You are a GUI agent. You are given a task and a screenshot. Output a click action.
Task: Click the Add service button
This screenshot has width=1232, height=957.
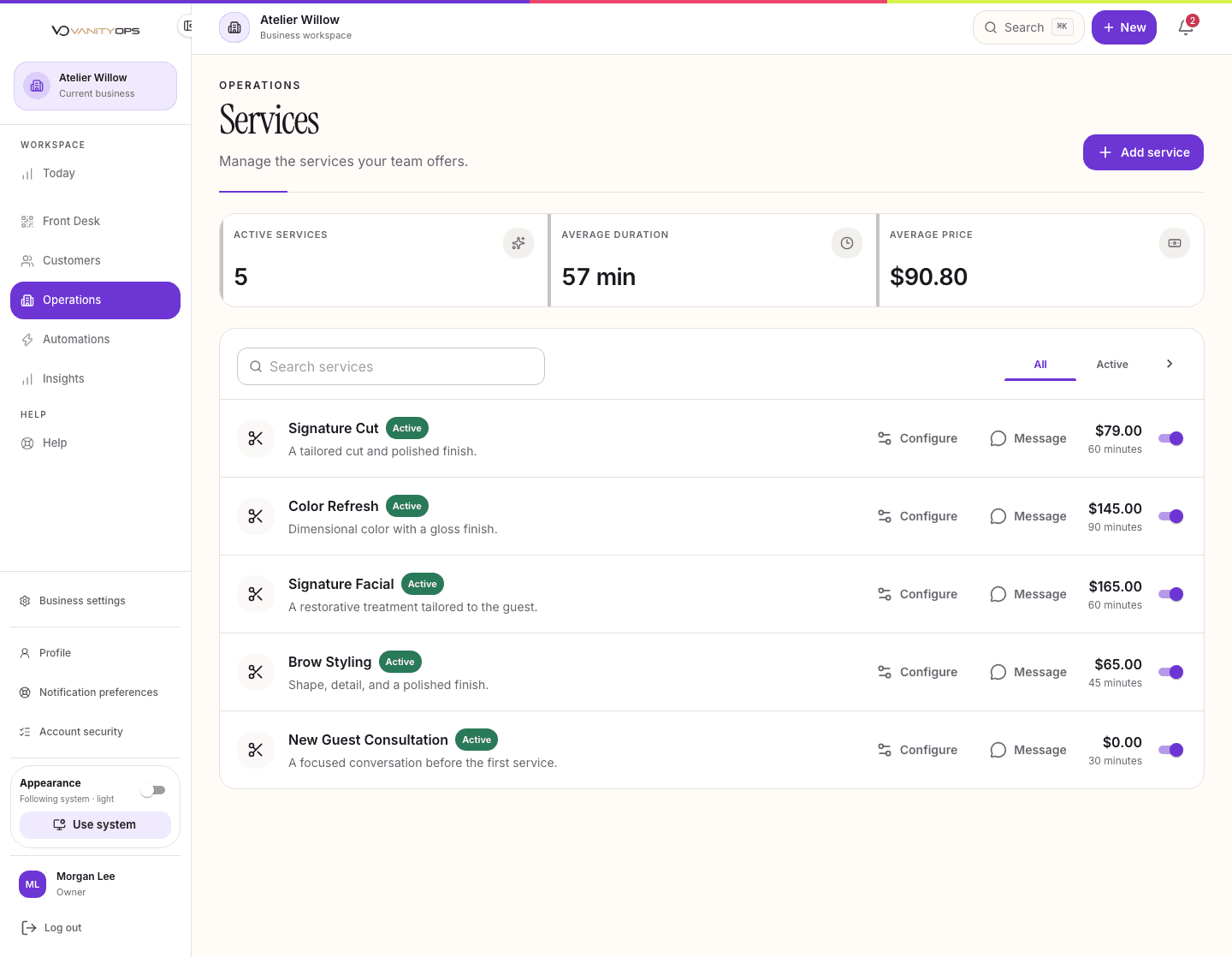[1143, 152]
